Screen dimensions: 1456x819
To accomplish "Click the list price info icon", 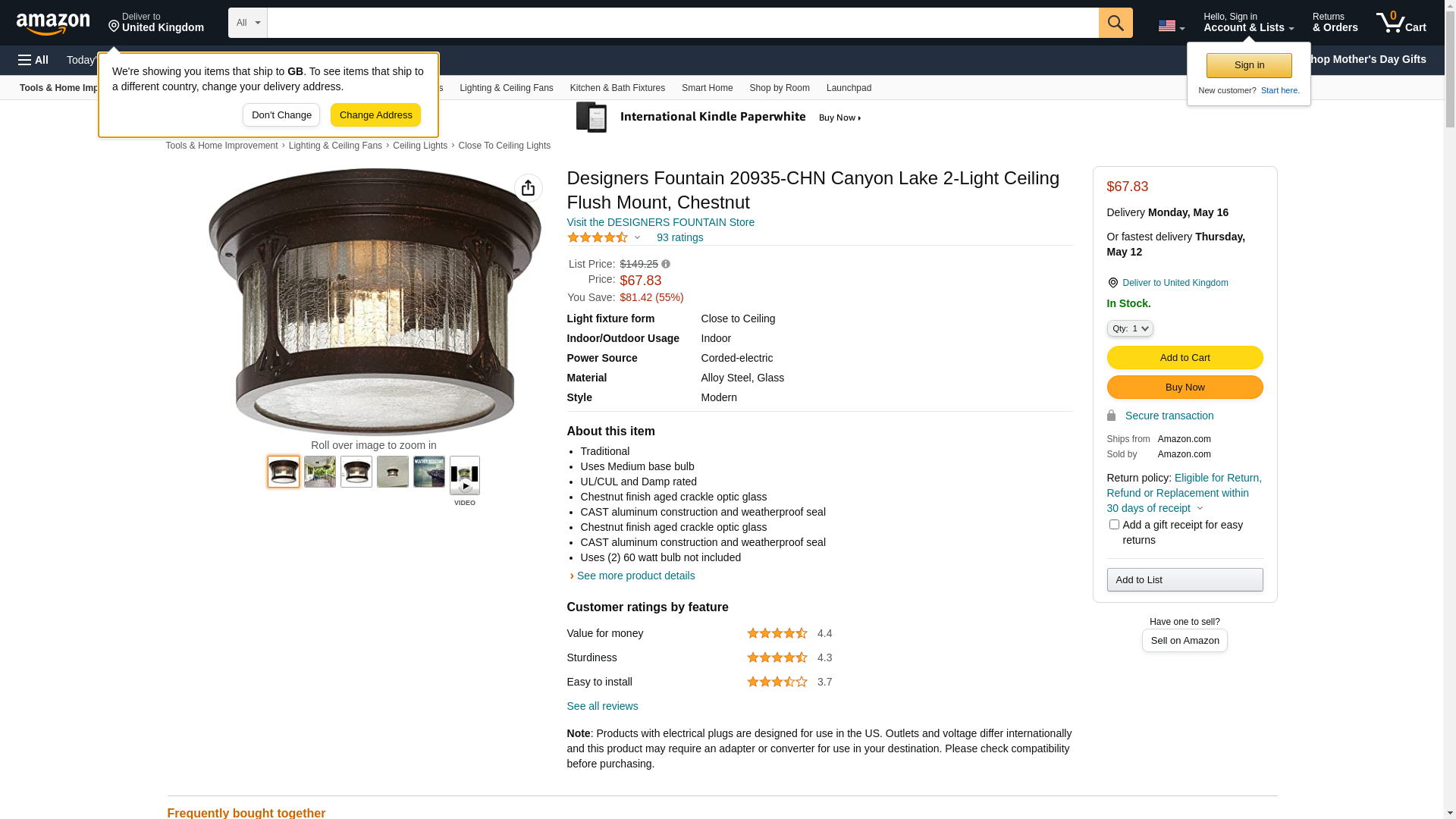I will coord(666,265).
